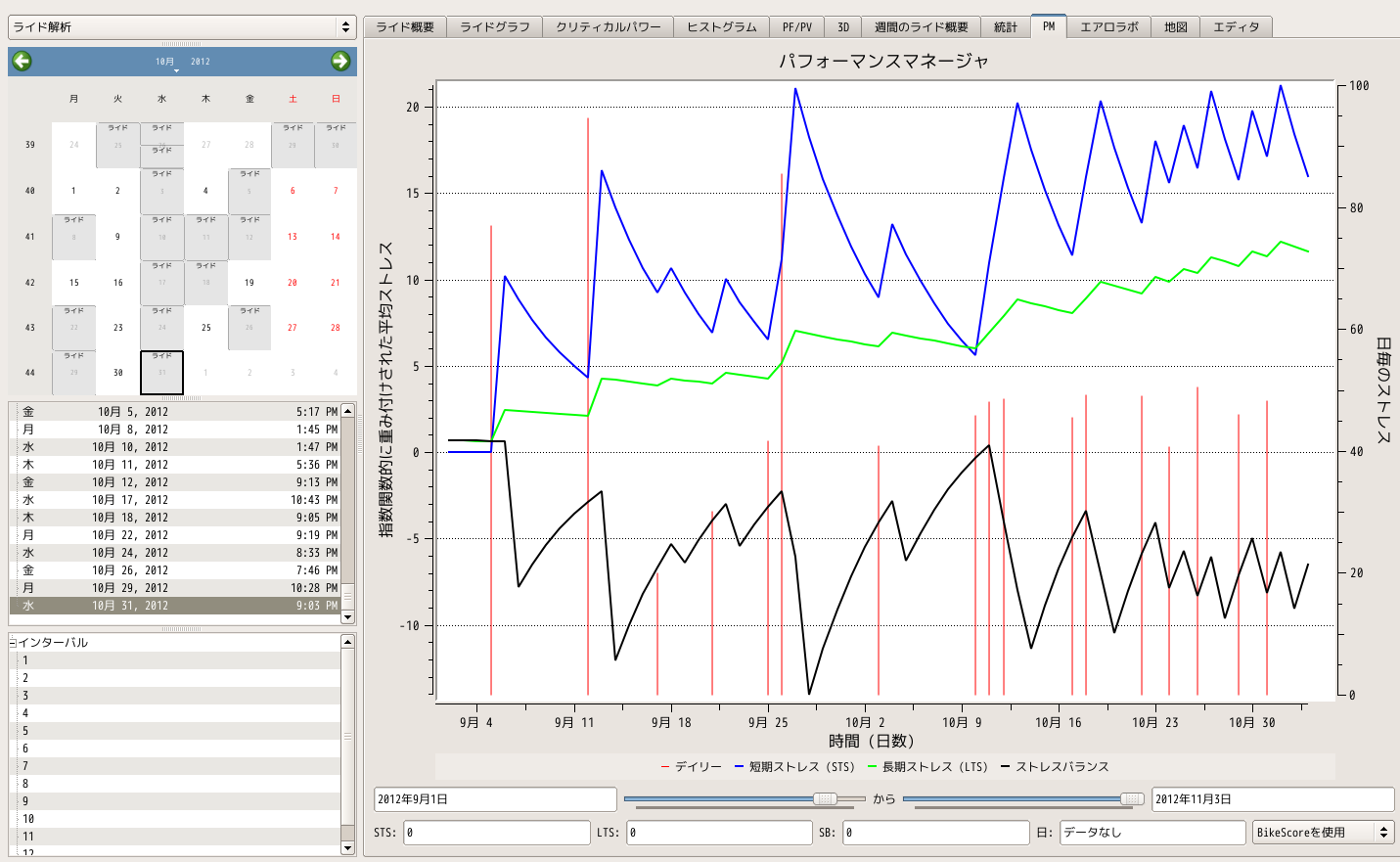The height and width of the screenshot is (862, 1400).
Task: Select interval 10 in the list
Action: tap(175, 819)
